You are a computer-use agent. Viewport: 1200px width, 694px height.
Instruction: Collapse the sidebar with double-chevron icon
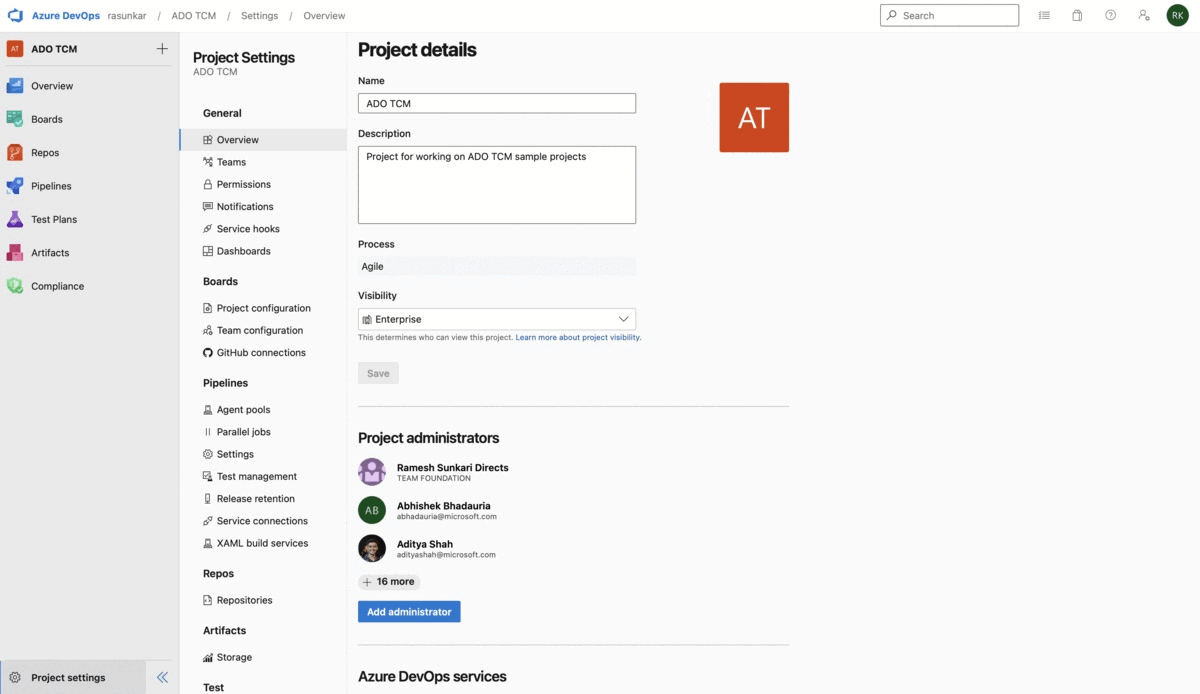point(162,677)
